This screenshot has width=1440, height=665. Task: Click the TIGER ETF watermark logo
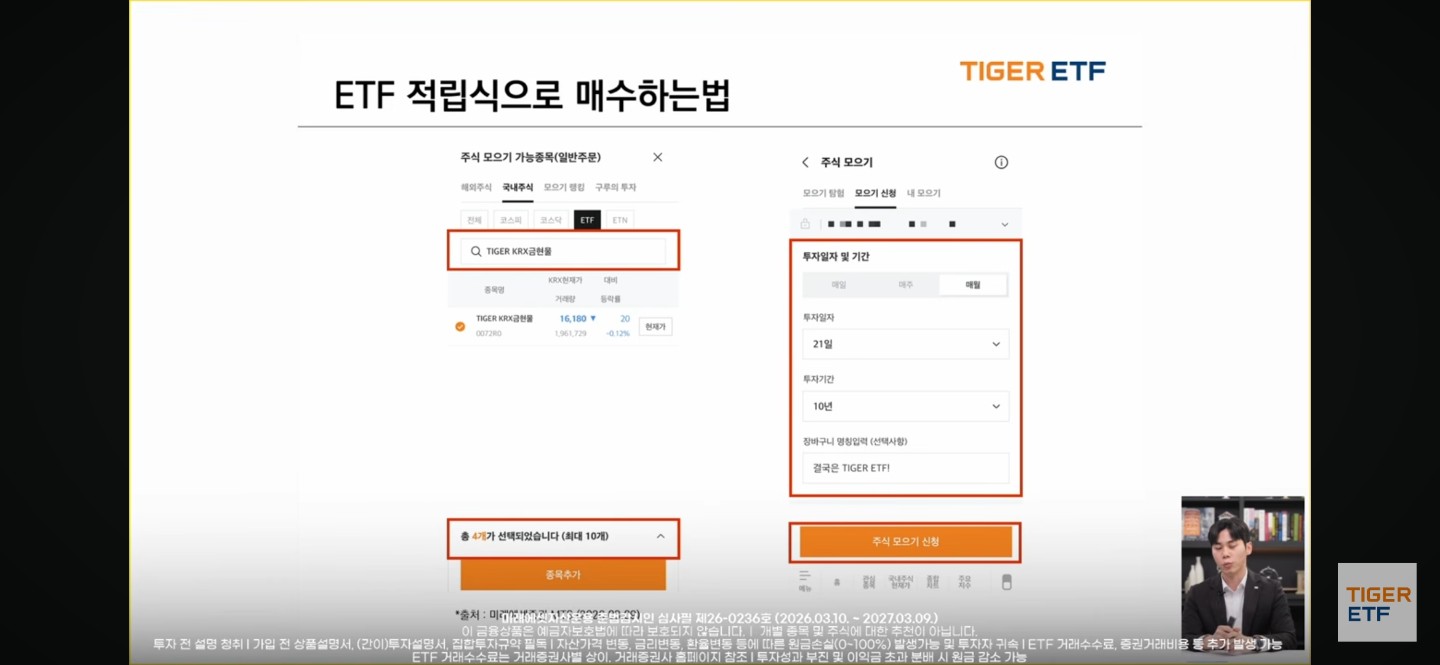pyautogui.click(x=1377, y=602)
